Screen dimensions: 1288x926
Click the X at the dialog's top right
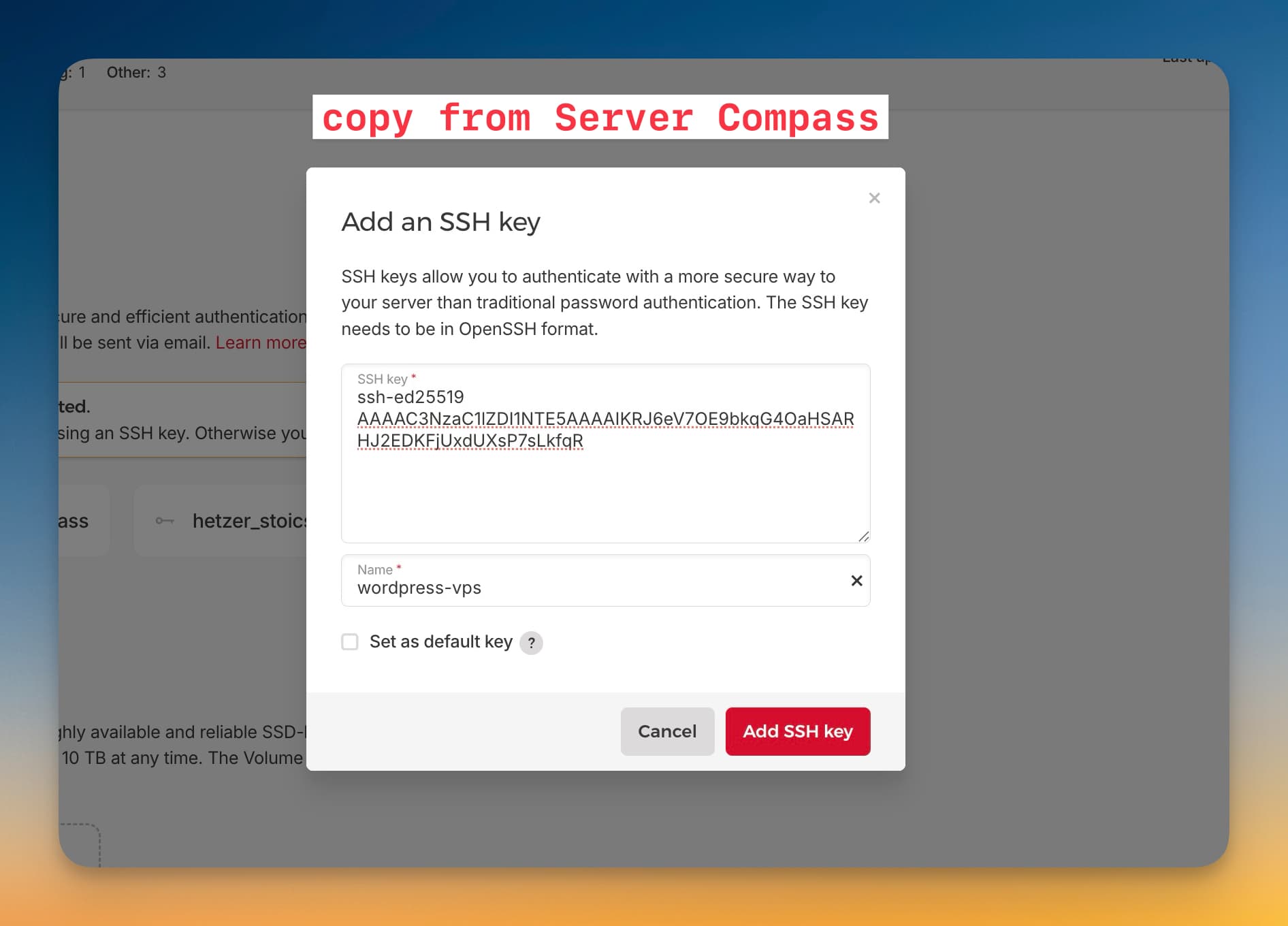[874, 198]
